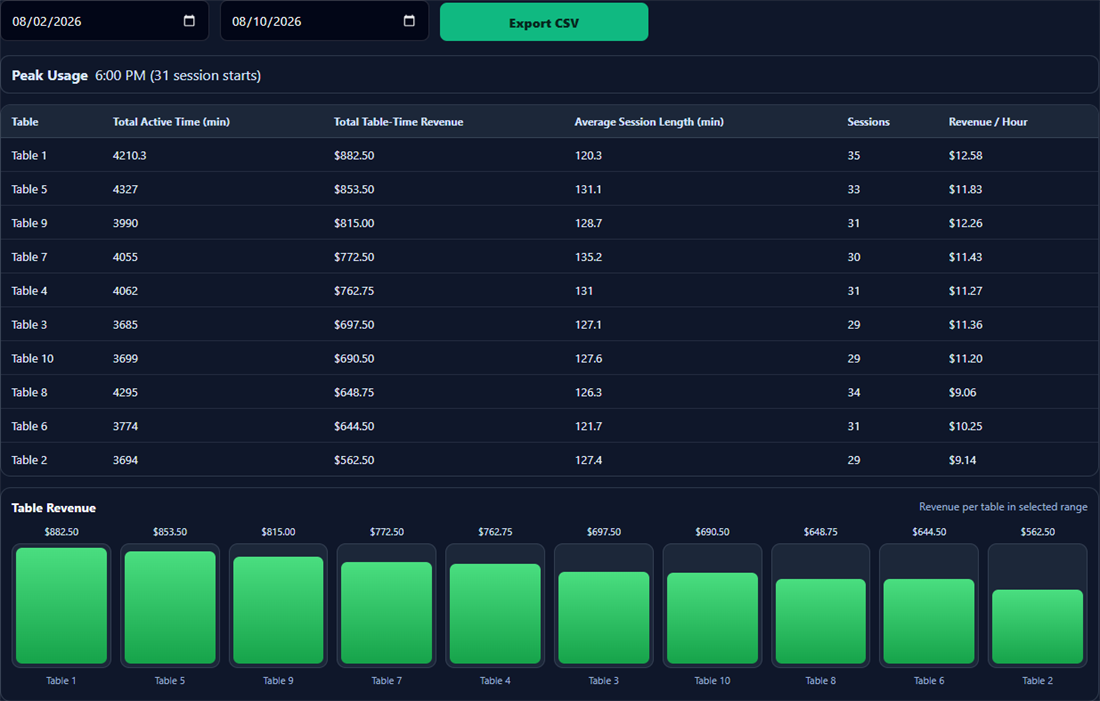Click the $9.06 revenue per hour value

point(962,392)
